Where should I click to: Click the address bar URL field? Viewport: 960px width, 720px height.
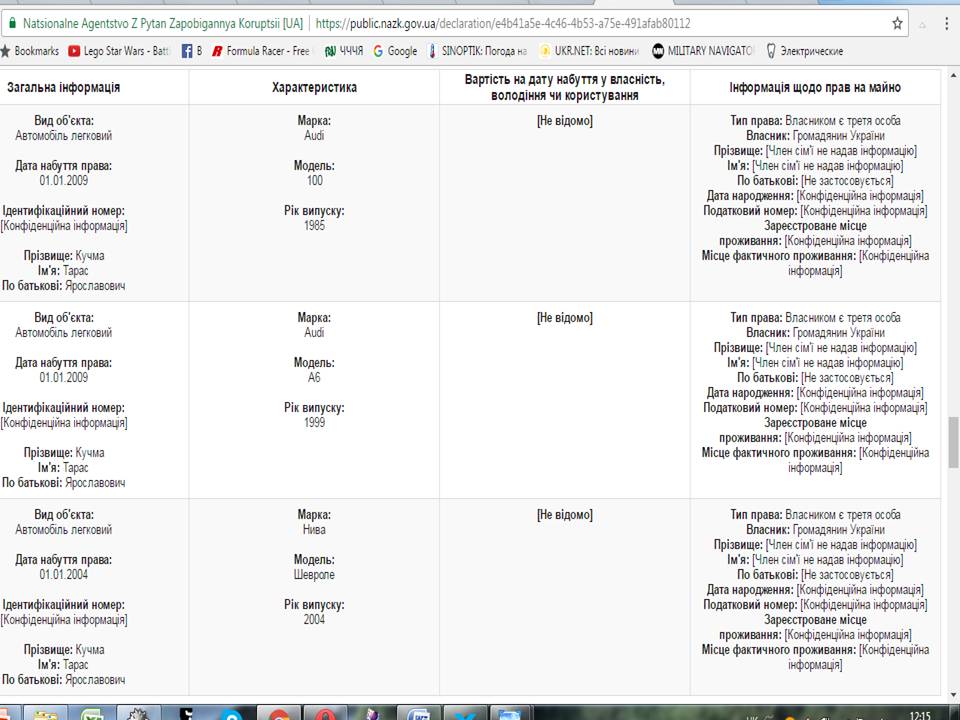[600, 23]
